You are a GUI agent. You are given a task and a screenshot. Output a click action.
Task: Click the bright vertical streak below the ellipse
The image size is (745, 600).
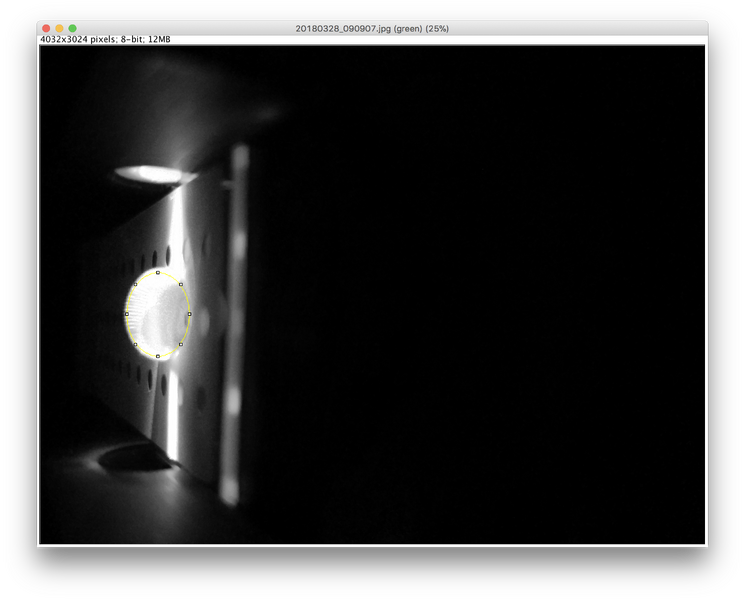(x=173, y=410)
